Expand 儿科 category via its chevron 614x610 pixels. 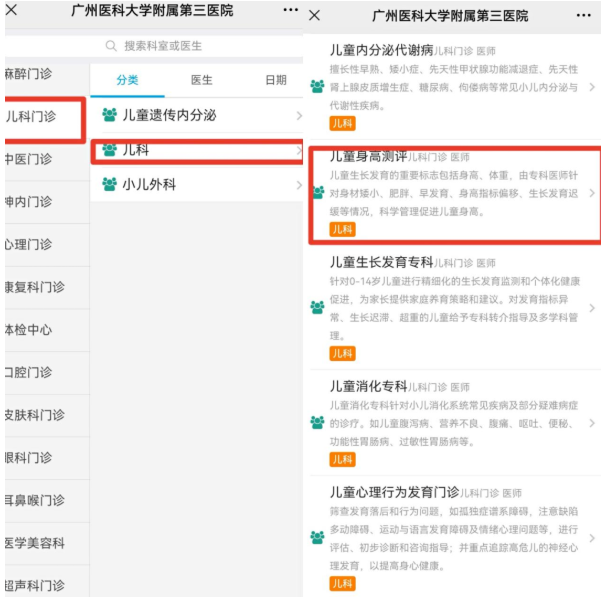pos(299,150)
